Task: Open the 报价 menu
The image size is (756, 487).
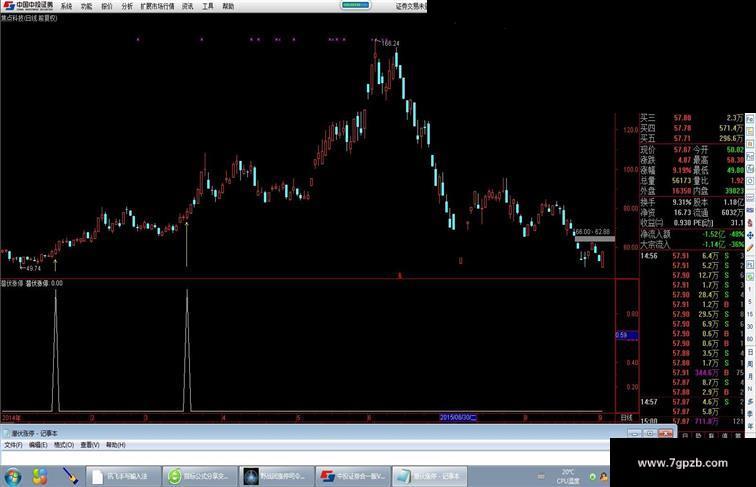Action: pos(107,6)
